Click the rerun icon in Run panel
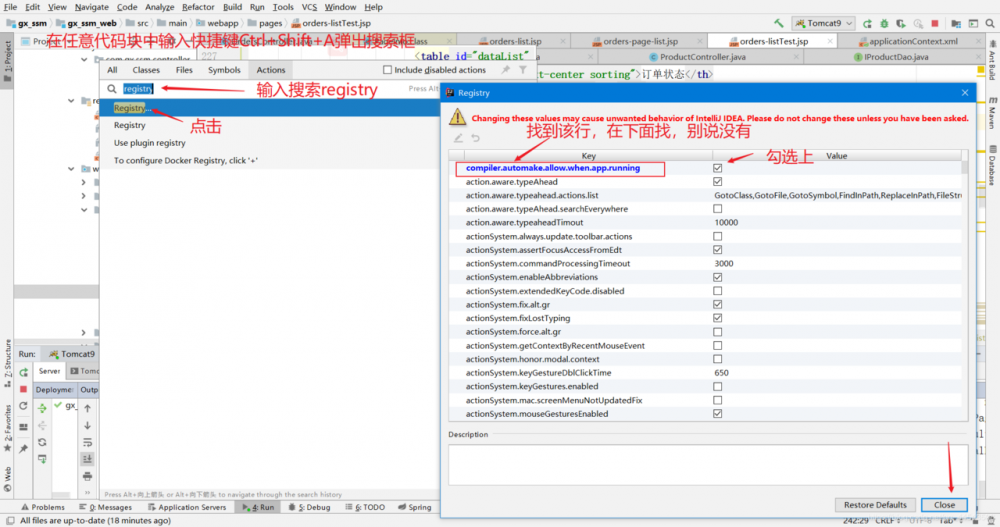The height and width of the screenshot is (527, 1000). 24,372
